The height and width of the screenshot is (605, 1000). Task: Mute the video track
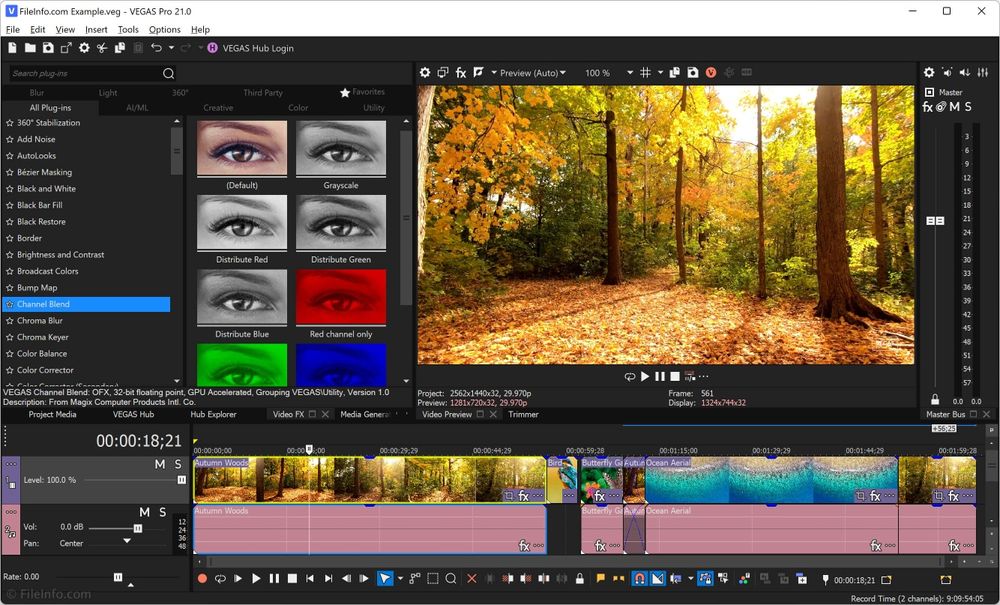tap(160, 464)
